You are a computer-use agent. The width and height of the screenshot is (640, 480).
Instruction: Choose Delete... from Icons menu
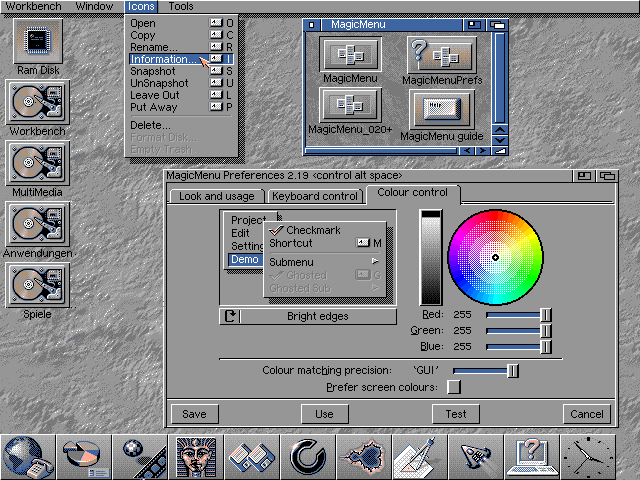[x=181, y=125]
